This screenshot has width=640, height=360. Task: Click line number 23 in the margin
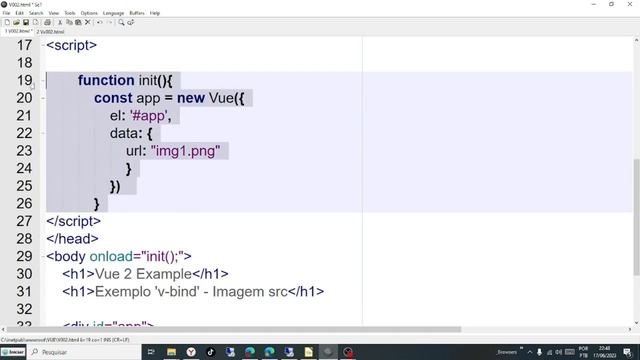point(24,151)
